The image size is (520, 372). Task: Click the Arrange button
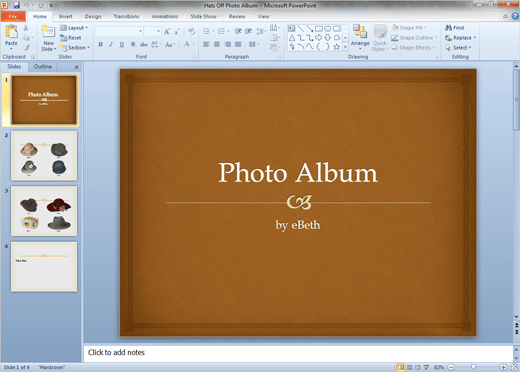(360, 36)
